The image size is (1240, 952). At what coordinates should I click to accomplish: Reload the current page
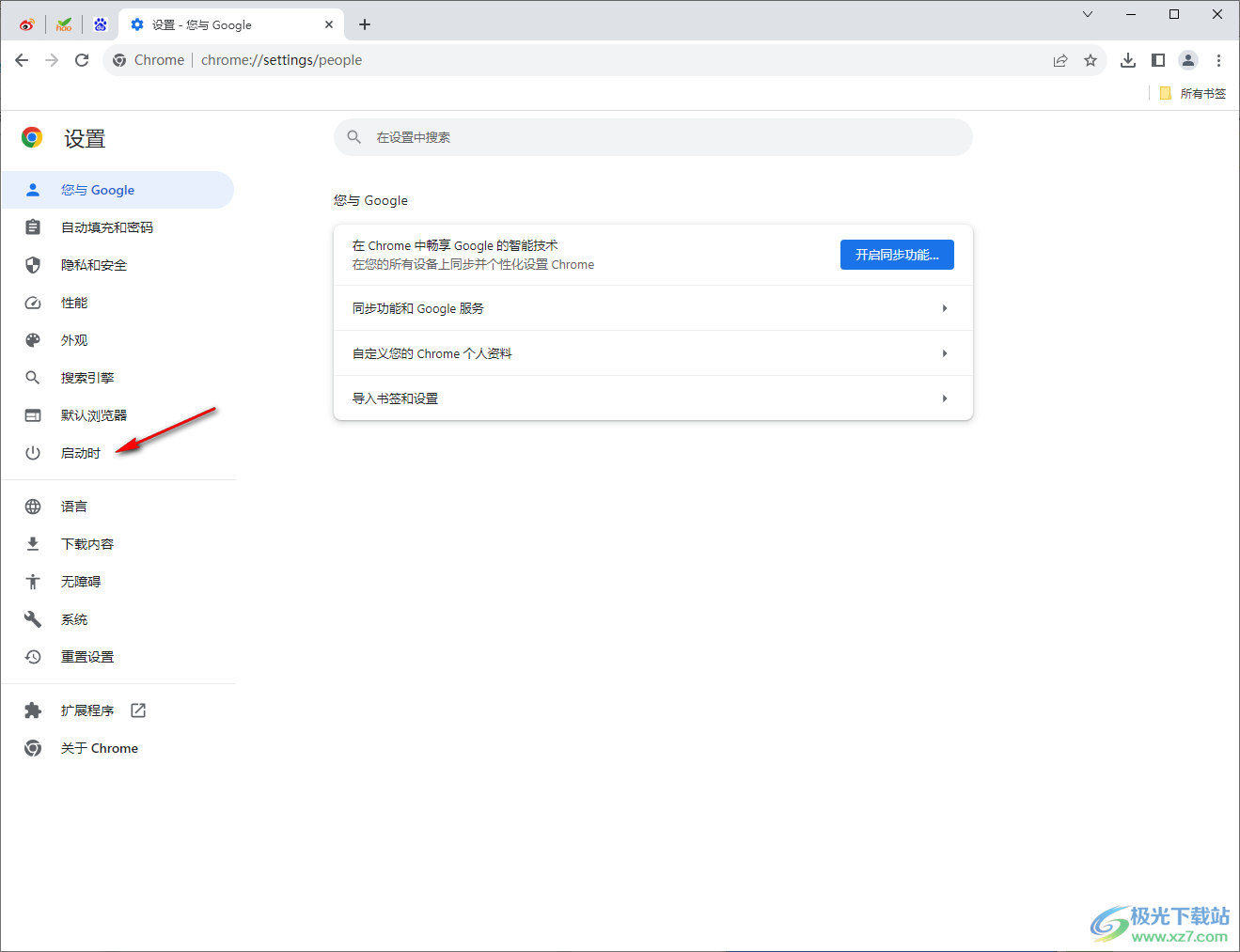tap(82, 60)
